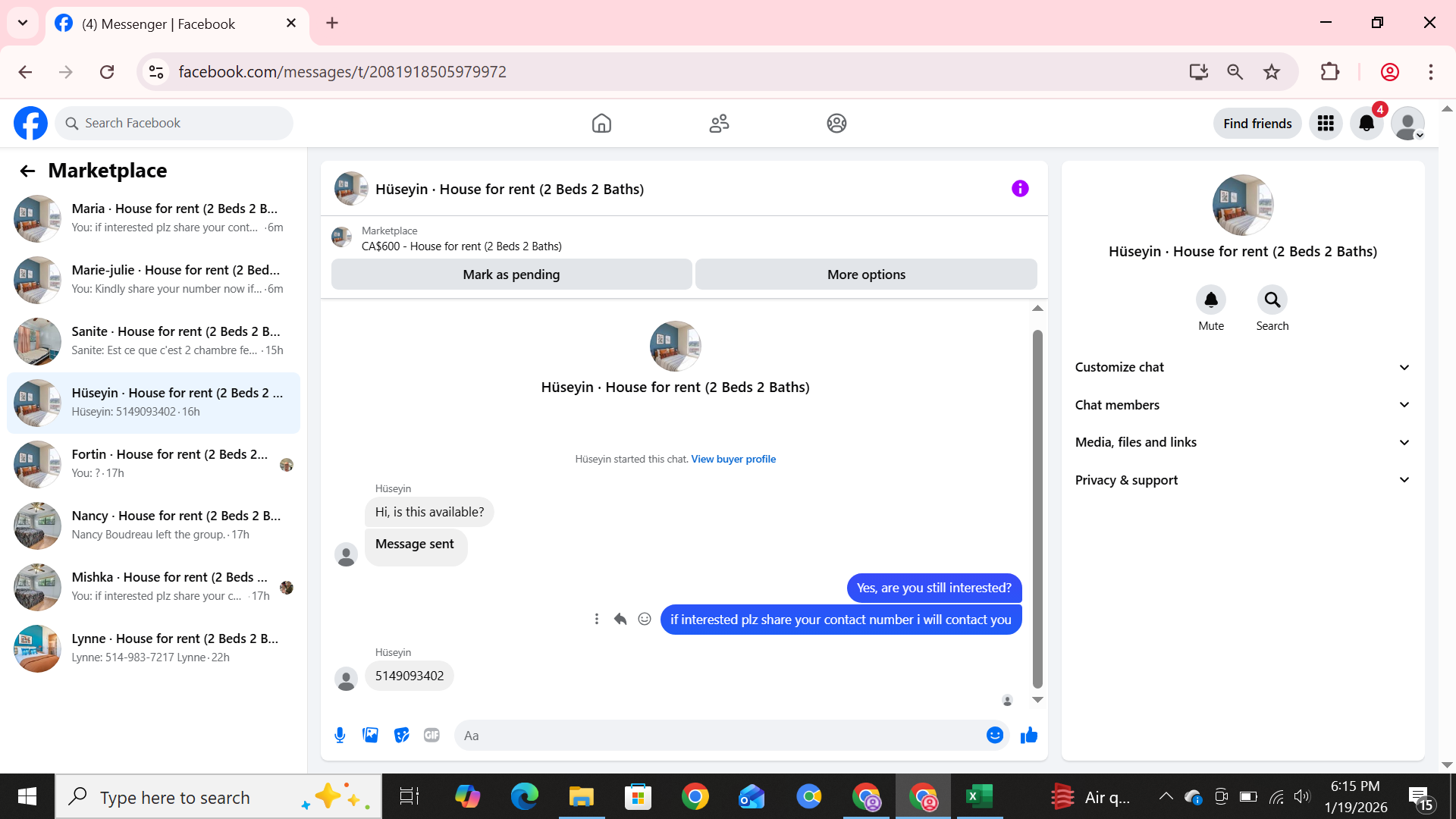Image resolution: width=1456 pixels, height=819 pixels.
Task: Open the Friends tab in header
Action: 719,124
